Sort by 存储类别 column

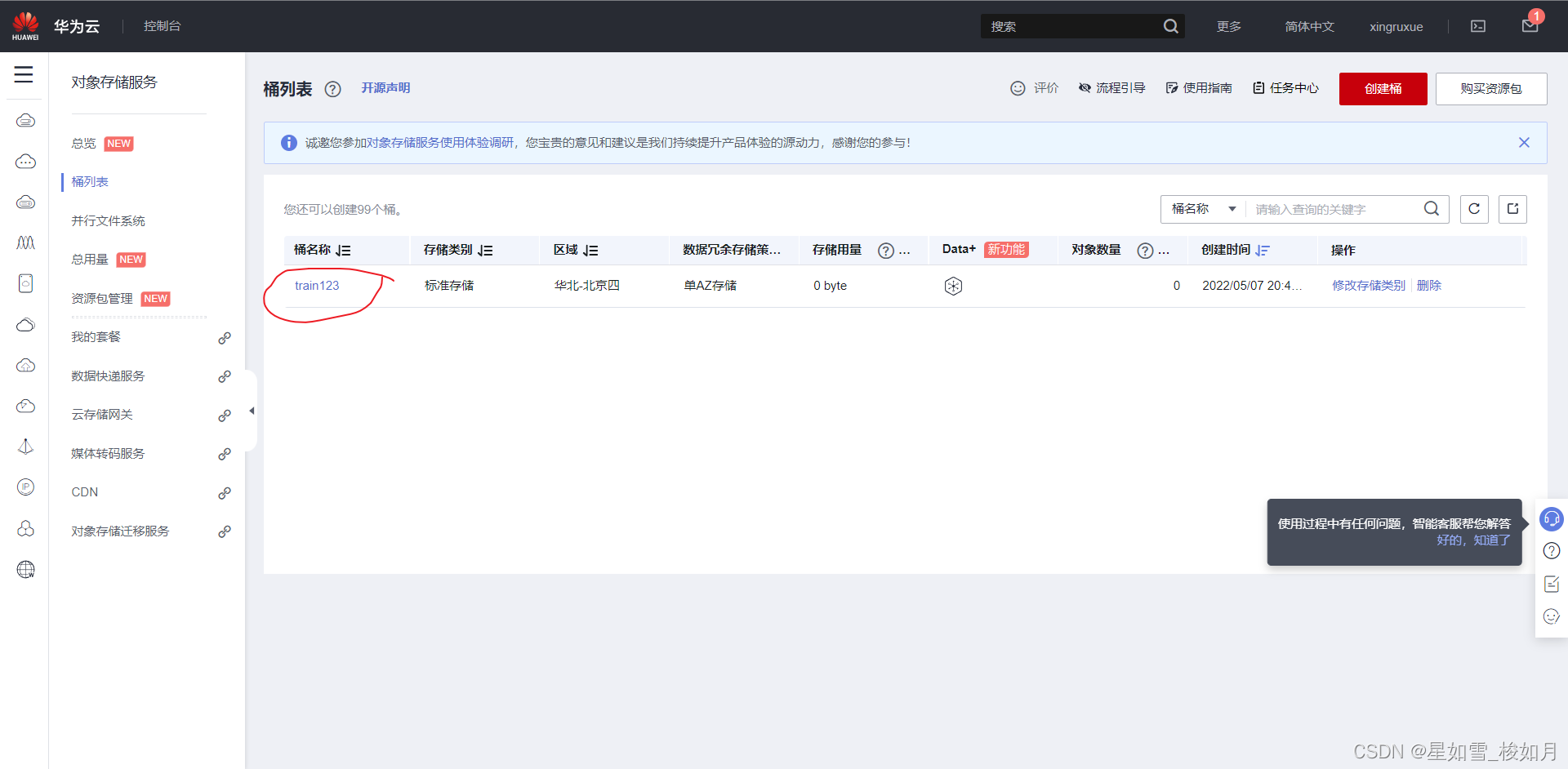coord(486,251)
